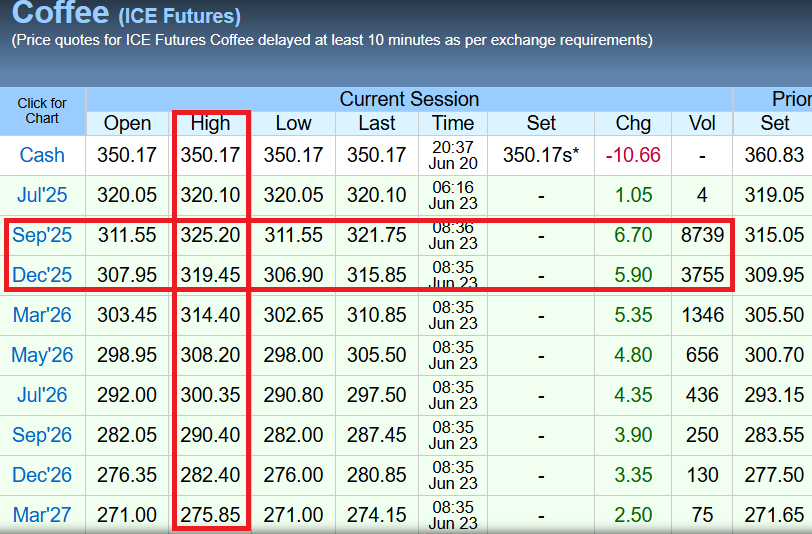Select Cash change value -10.66

coord(633,155)
